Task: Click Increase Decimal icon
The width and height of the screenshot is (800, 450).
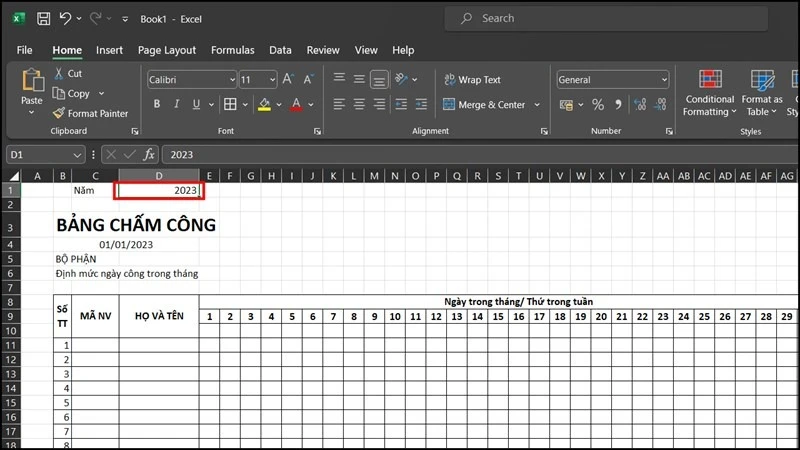Action: click(x=640, y=105)
